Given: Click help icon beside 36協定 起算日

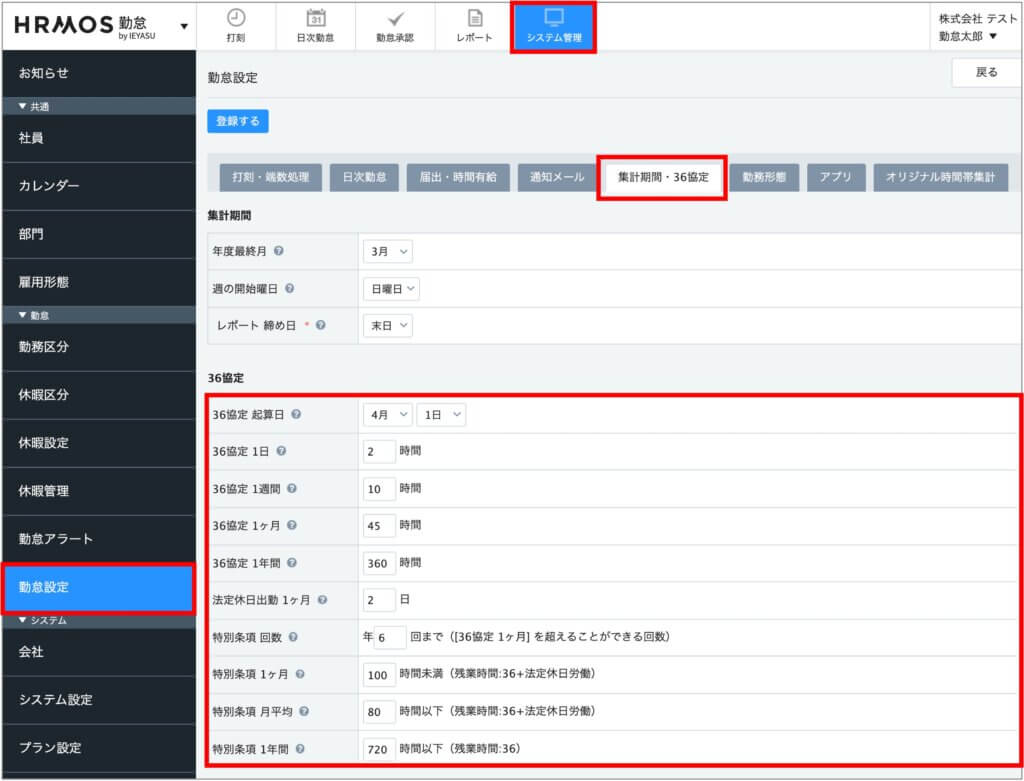Looking at the screenshot, I should (x=296, y=414).
